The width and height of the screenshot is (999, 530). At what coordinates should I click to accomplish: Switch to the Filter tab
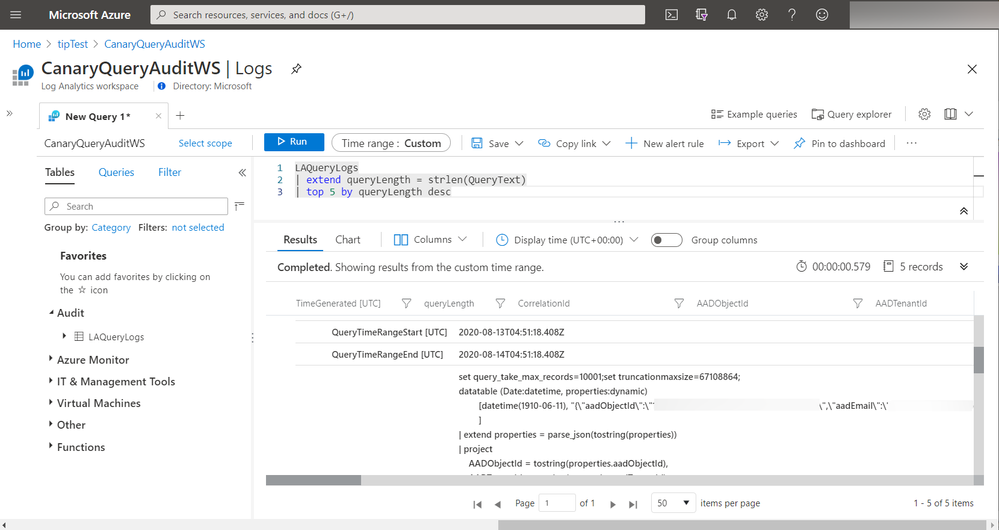point(169,172)
